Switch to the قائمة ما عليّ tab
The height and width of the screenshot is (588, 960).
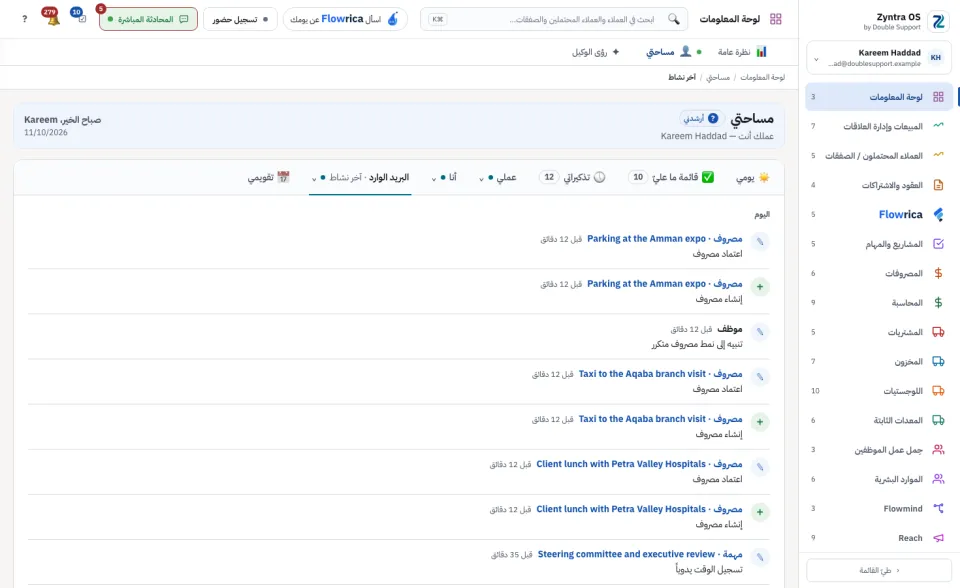[x=671, y=177]
